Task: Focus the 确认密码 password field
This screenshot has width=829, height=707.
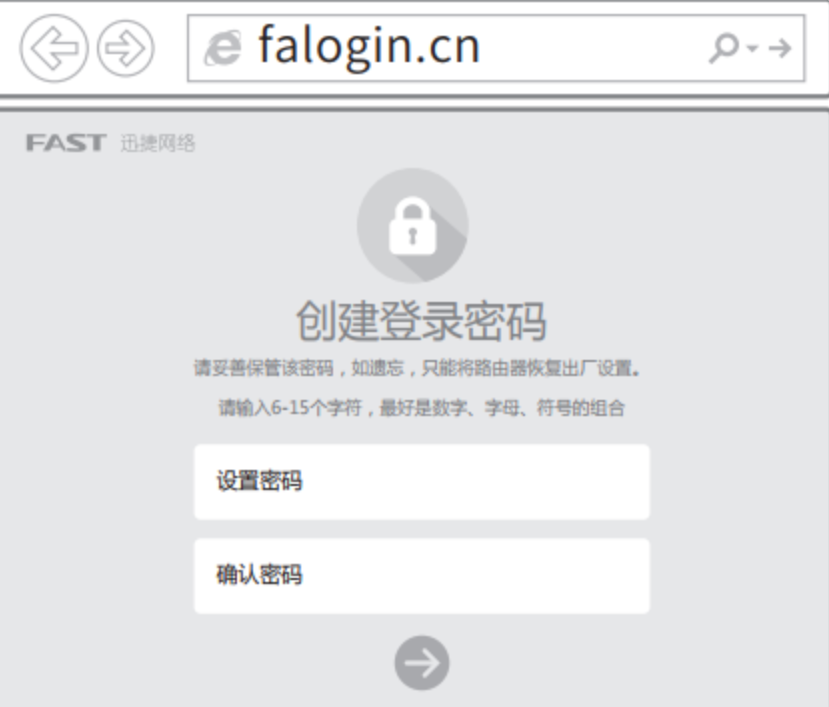Action: pyautogui.click(x=422, y=576)
